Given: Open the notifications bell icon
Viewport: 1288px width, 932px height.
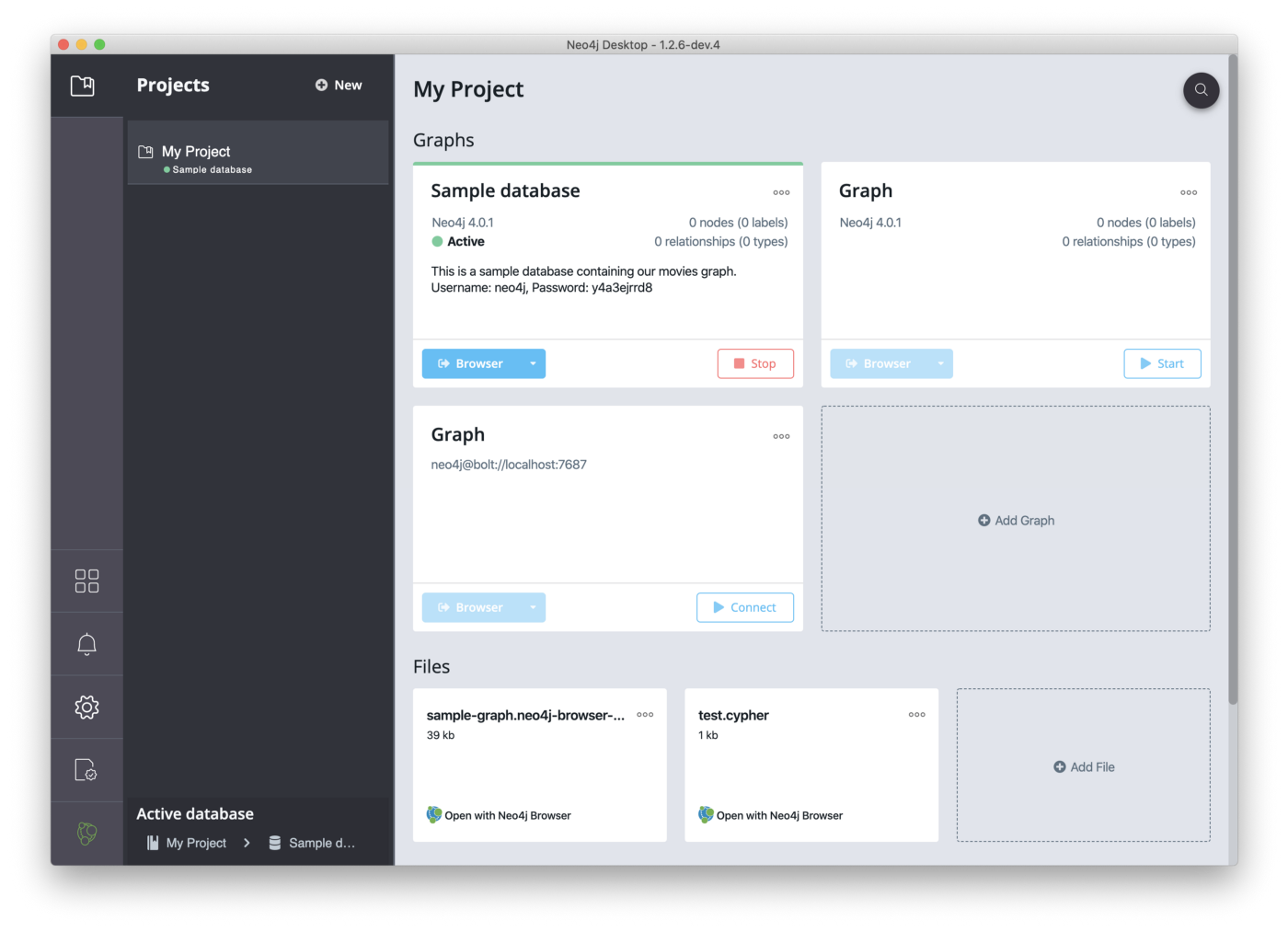Looking at the screenshot, I should 86,644.
